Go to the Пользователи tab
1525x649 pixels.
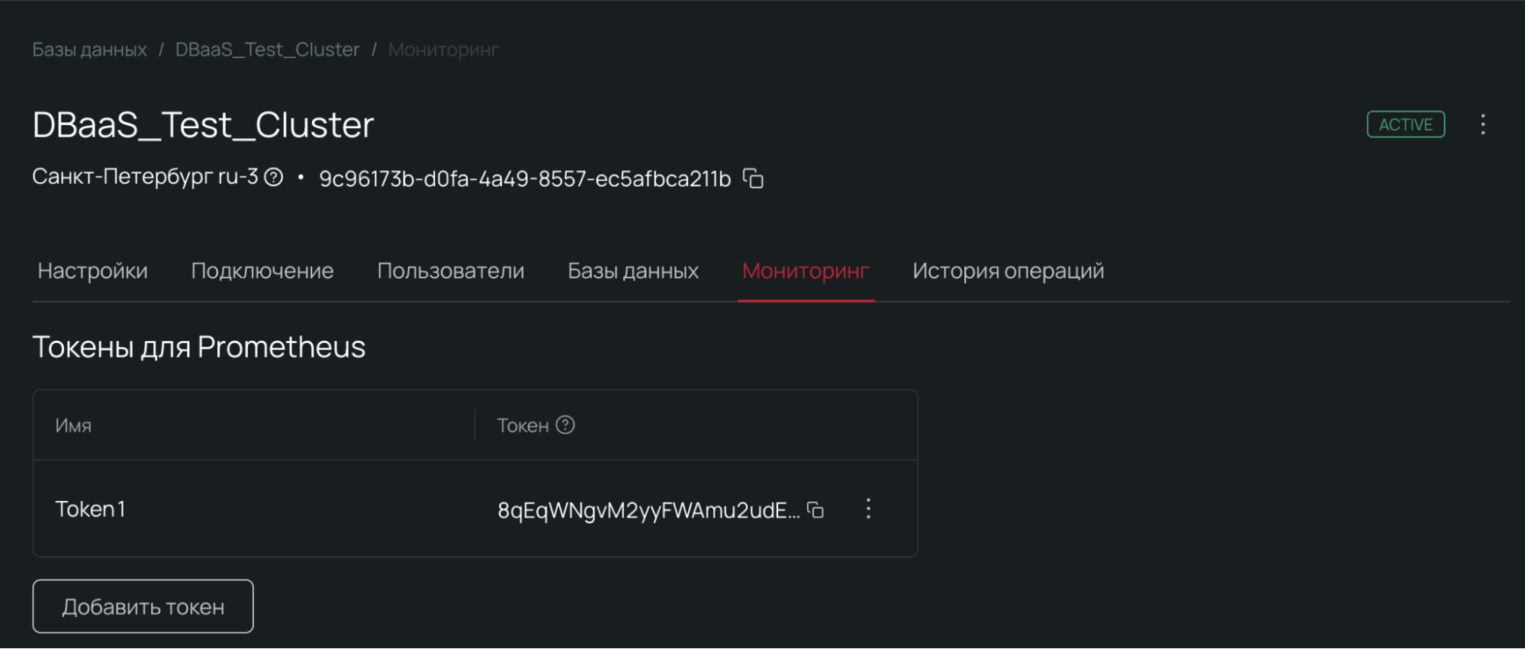(450, 271)
